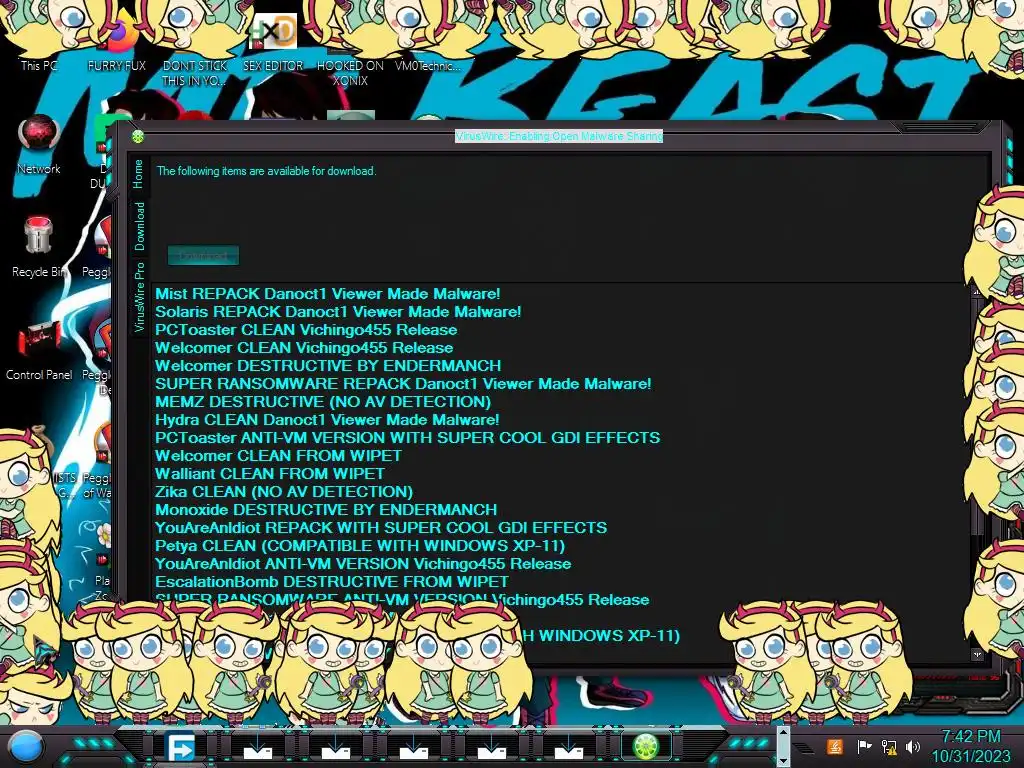Click the third download-tray taskbar icon

[413, 747]
